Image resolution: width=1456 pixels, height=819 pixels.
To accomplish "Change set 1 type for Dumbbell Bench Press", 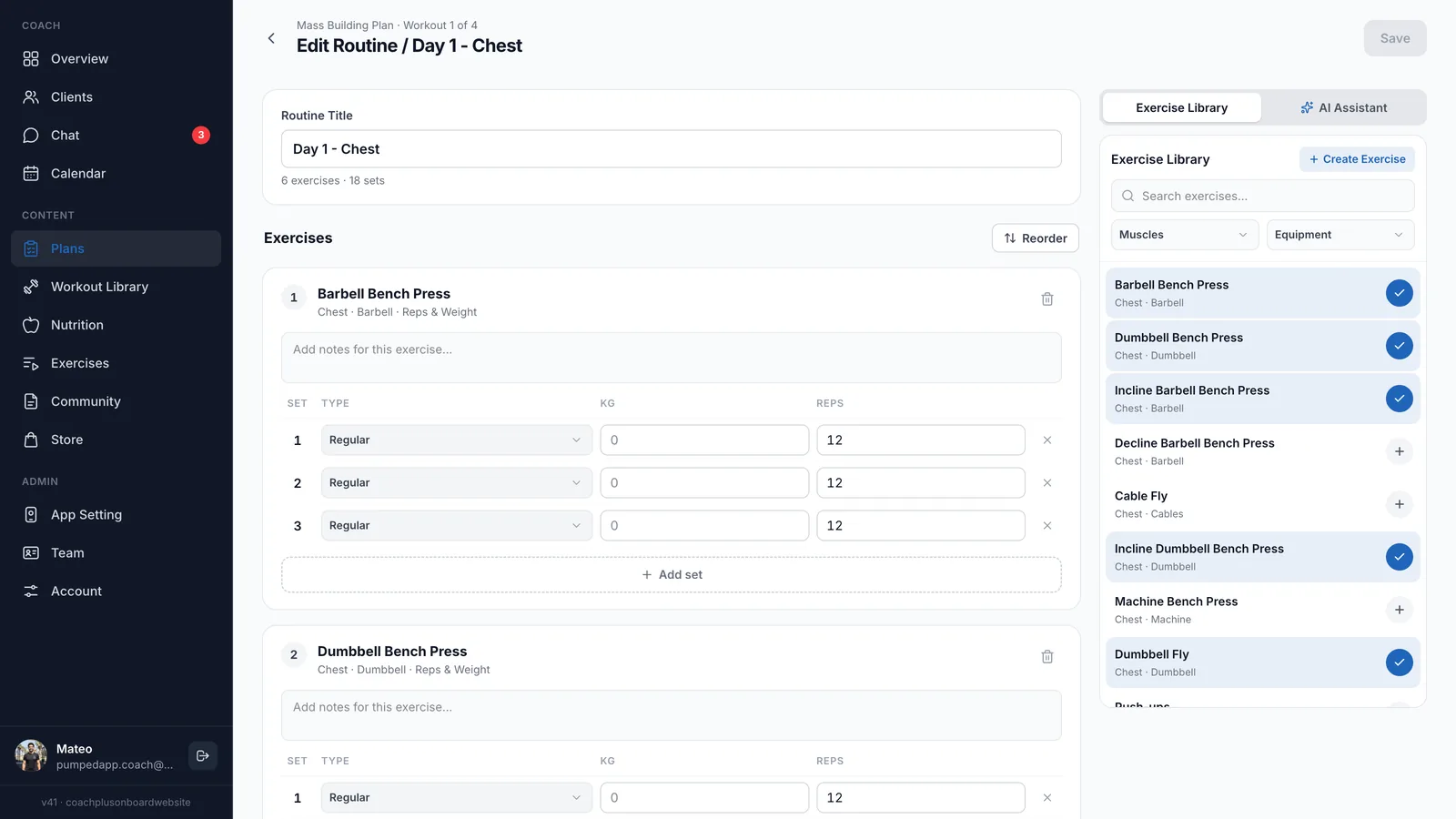I will (x=457, y=798).
